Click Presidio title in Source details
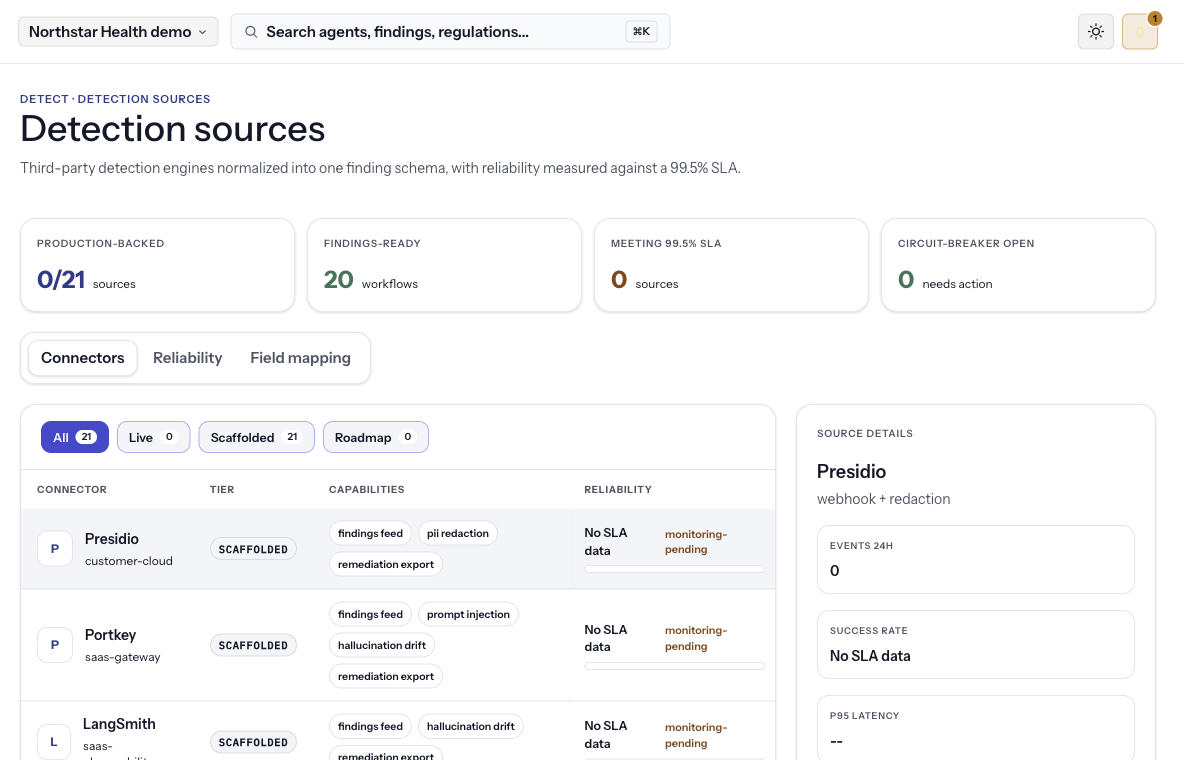This screenshot has height=760, width=1184. click(x=851, y=471)
